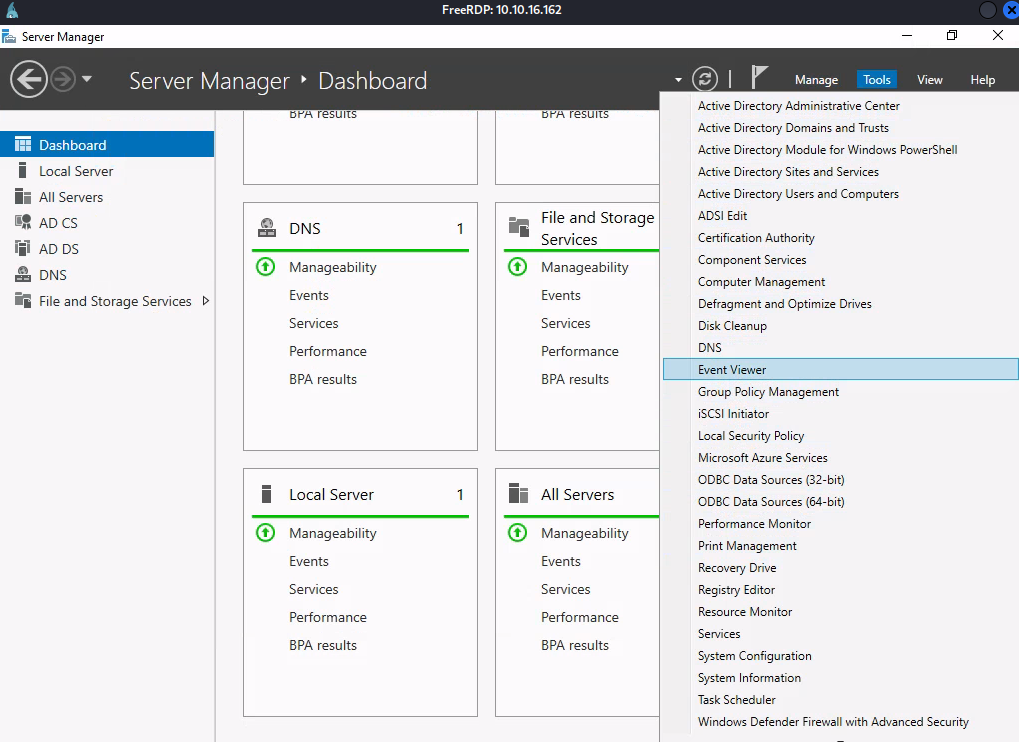Open BPA results in All Servers tile

click(x=575, y=645)
